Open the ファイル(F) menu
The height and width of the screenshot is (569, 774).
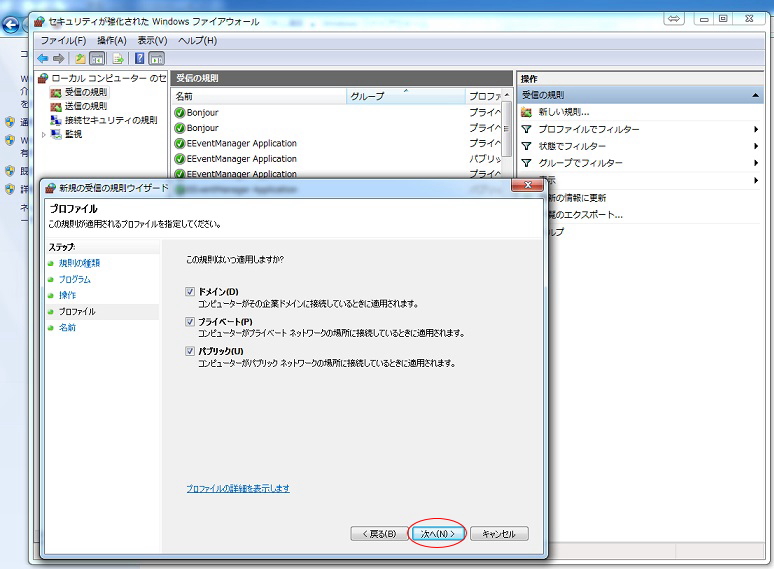[x=63, y=40]
